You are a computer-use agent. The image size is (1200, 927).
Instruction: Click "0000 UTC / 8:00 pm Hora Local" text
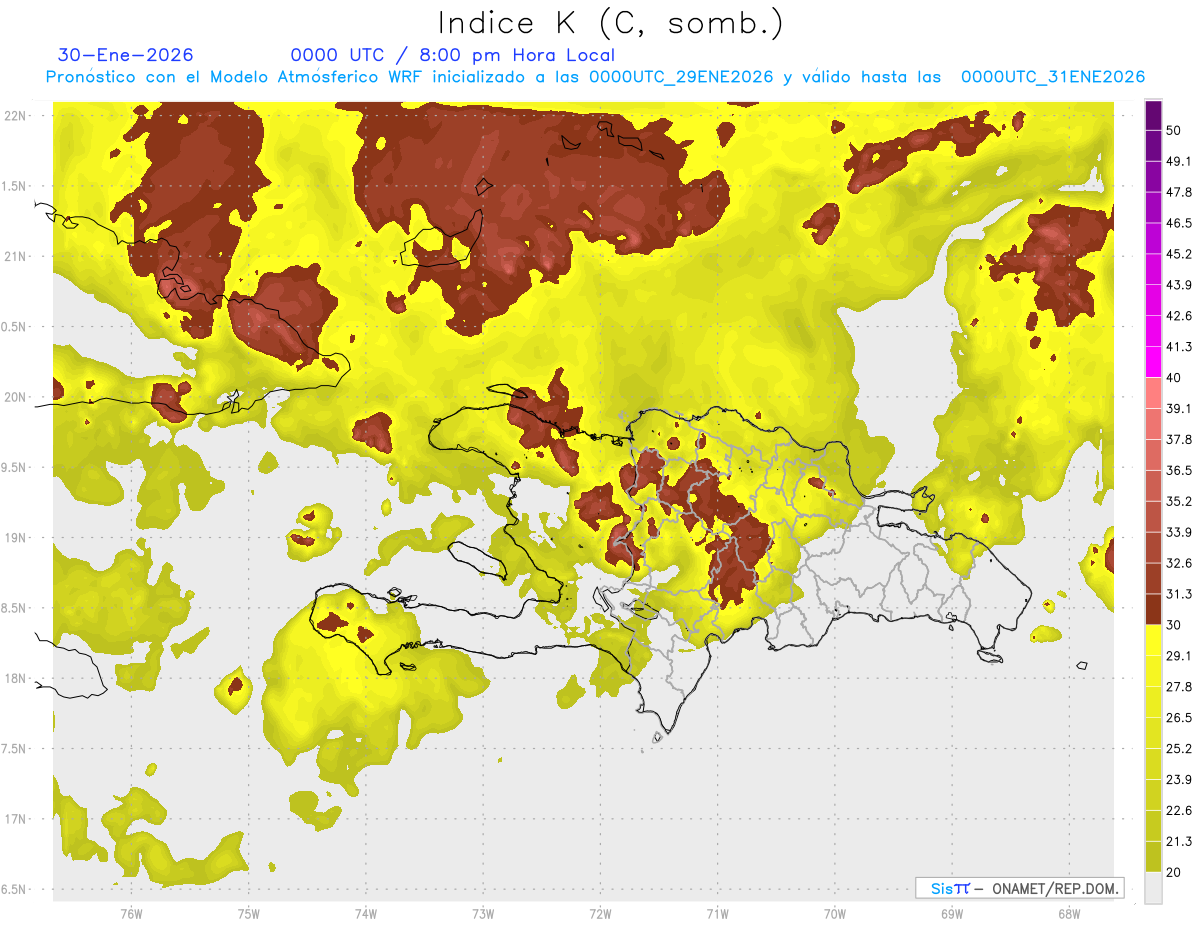[453, 55]
